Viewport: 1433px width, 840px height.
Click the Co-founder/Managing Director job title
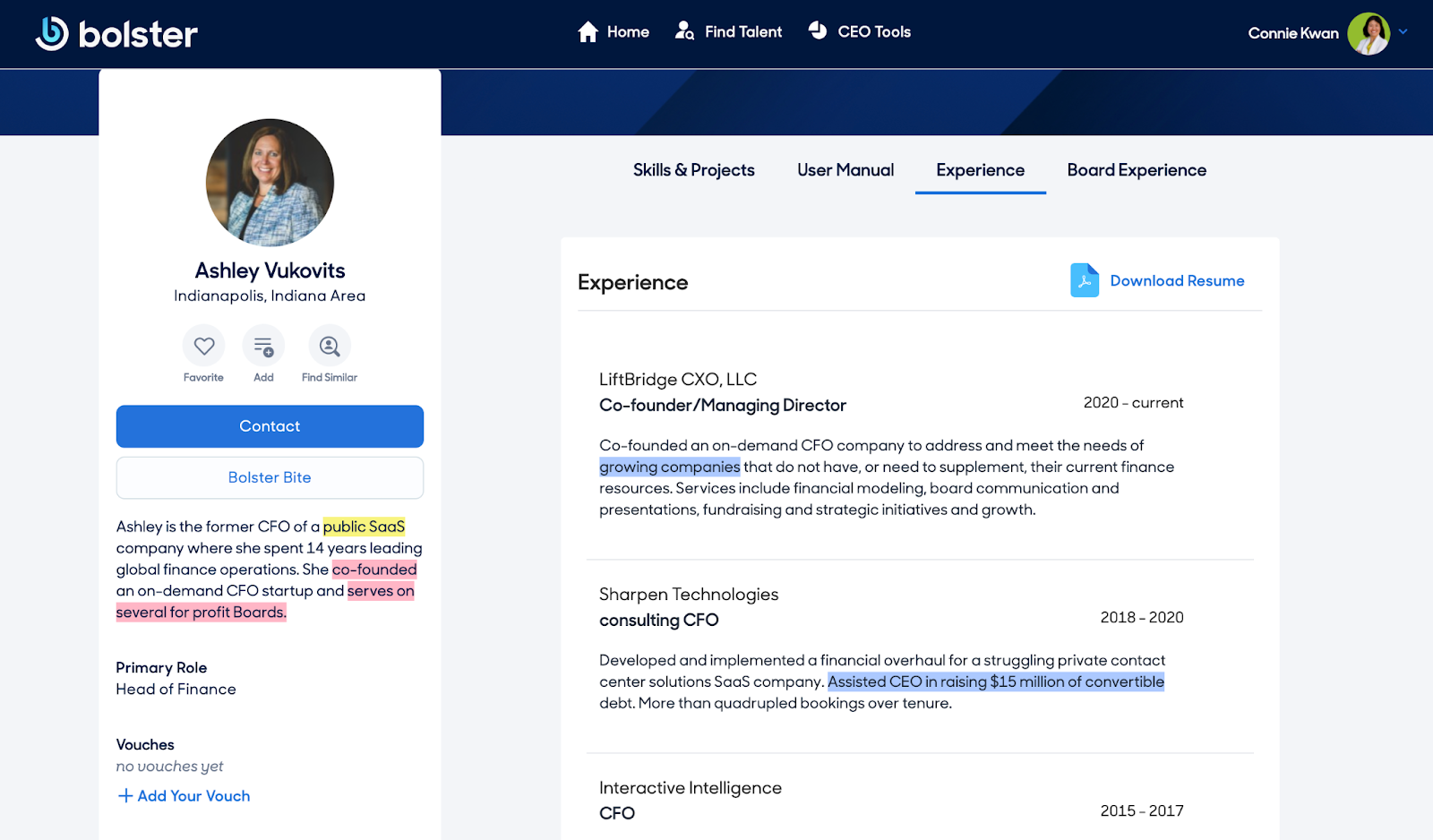tap(723, 406)
